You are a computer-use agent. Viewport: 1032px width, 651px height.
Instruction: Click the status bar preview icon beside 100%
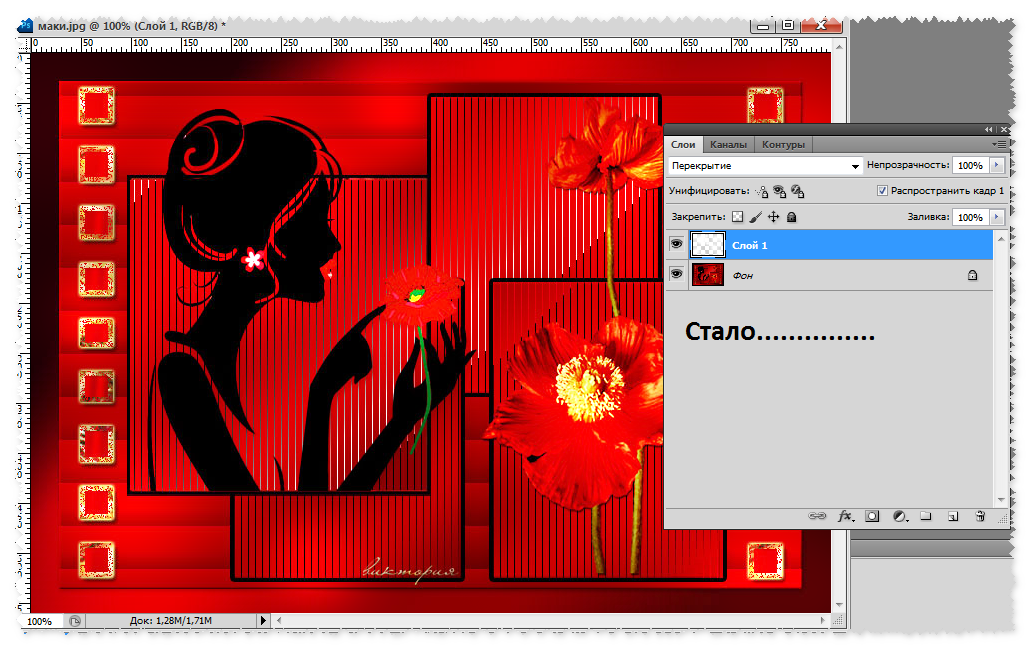pyautogui.click(x=75, y=621)
